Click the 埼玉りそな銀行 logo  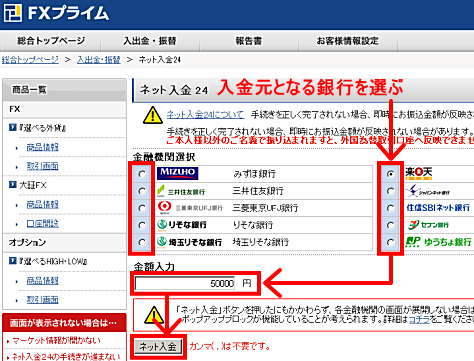pyautogui.click(x=189, y=242)
